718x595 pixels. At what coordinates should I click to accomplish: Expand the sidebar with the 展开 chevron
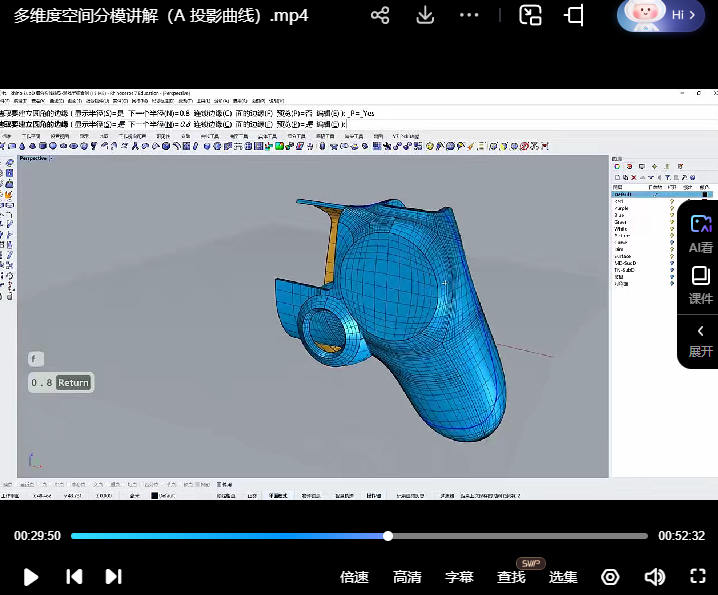coord(701,340)
